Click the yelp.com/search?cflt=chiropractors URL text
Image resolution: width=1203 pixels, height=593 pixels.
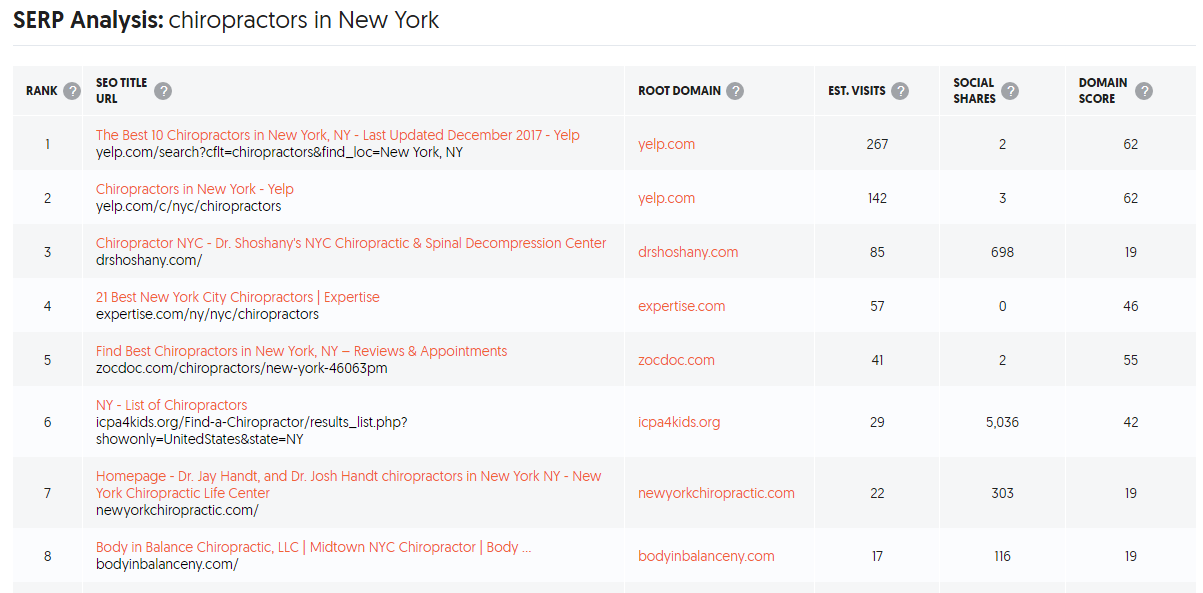click(279, 152)
